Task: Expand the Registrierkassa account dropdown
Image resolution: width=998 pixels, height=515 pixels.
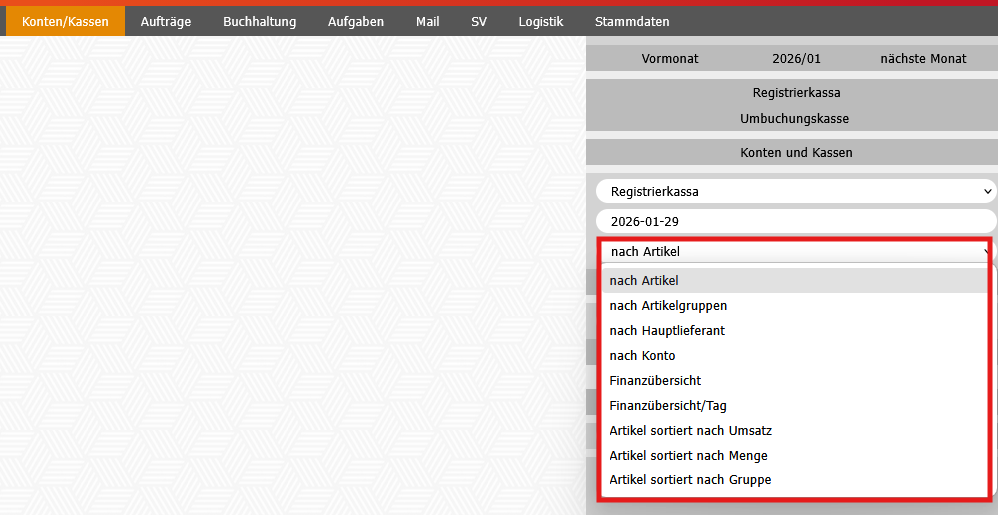Action: (x=796, y=191)
